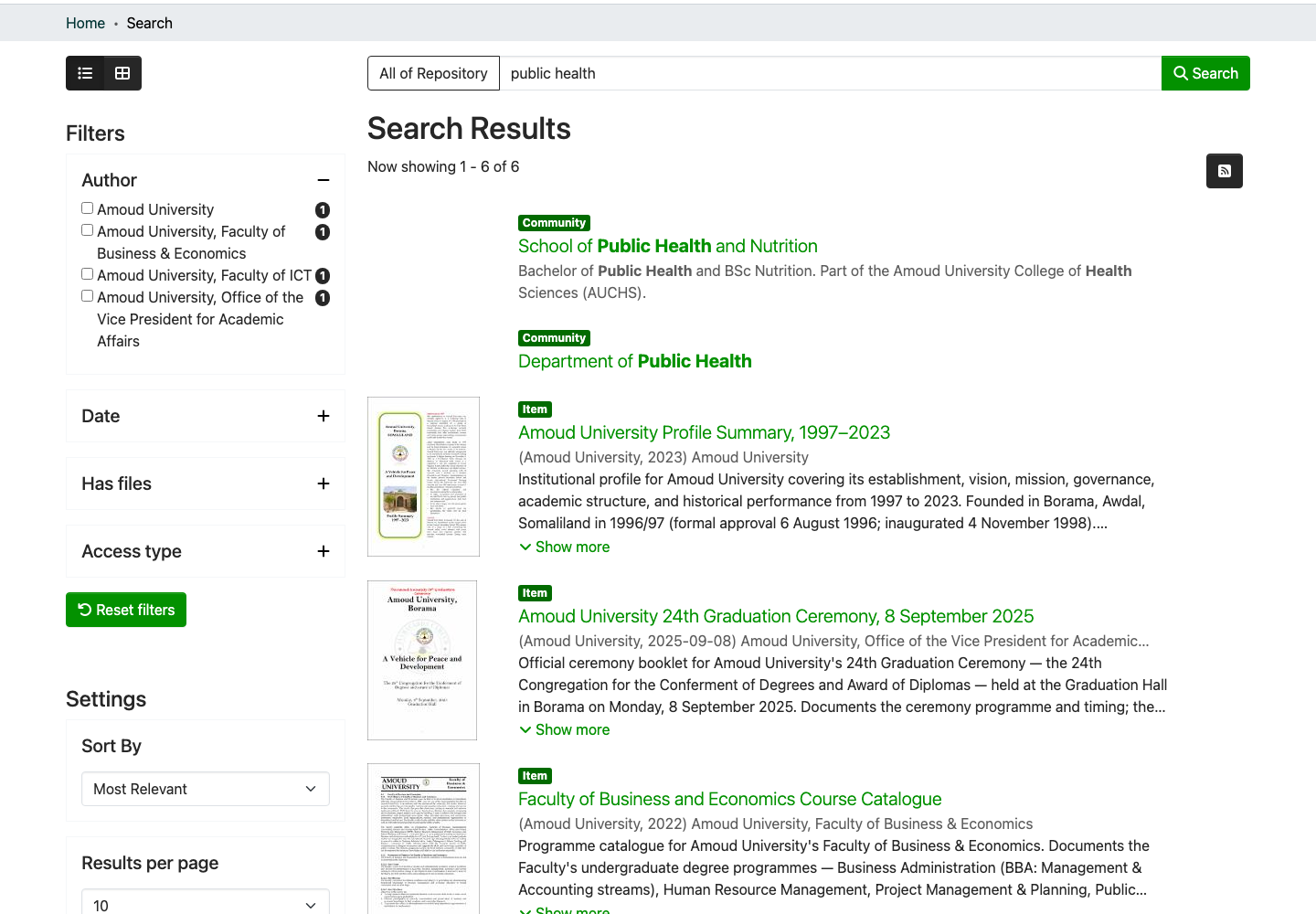Viewport: 1316px width, 914px height.
Task: Open Department of Public Health community
Action: pyautogui.click(x=635, y=361)
